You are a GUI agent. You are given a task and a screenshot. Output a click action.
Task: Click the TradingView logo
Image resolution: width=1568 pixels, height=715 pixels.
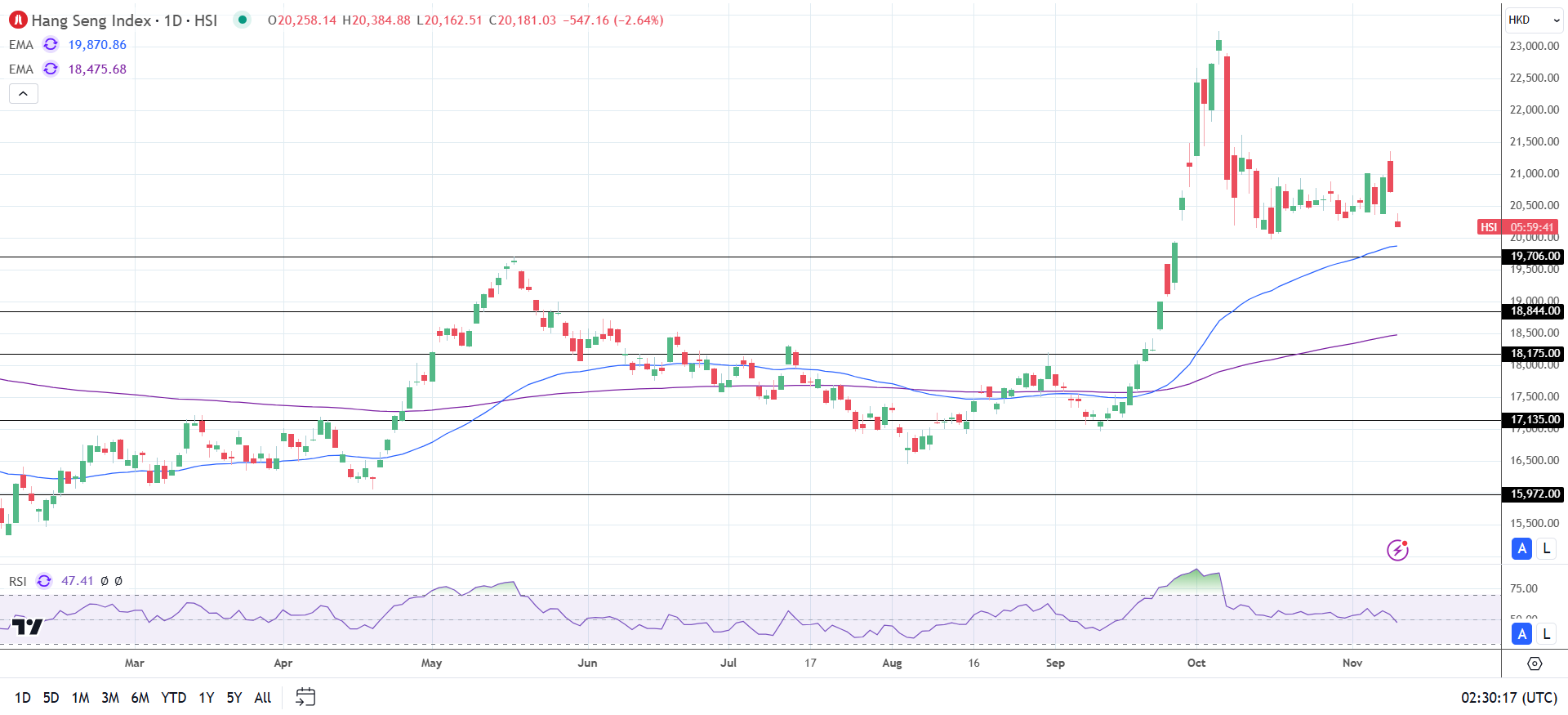click(27, 627)
